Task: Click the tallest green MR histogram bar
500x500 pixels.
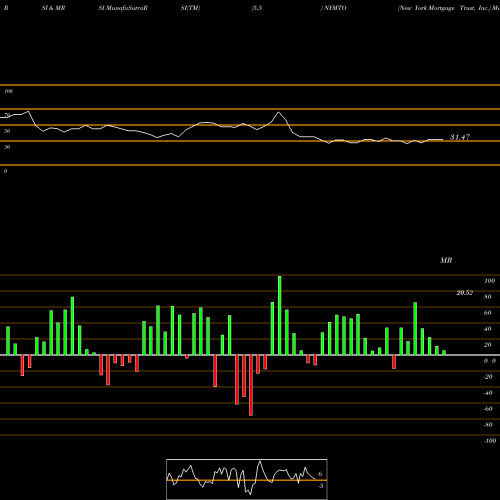Action: [279, 315]
